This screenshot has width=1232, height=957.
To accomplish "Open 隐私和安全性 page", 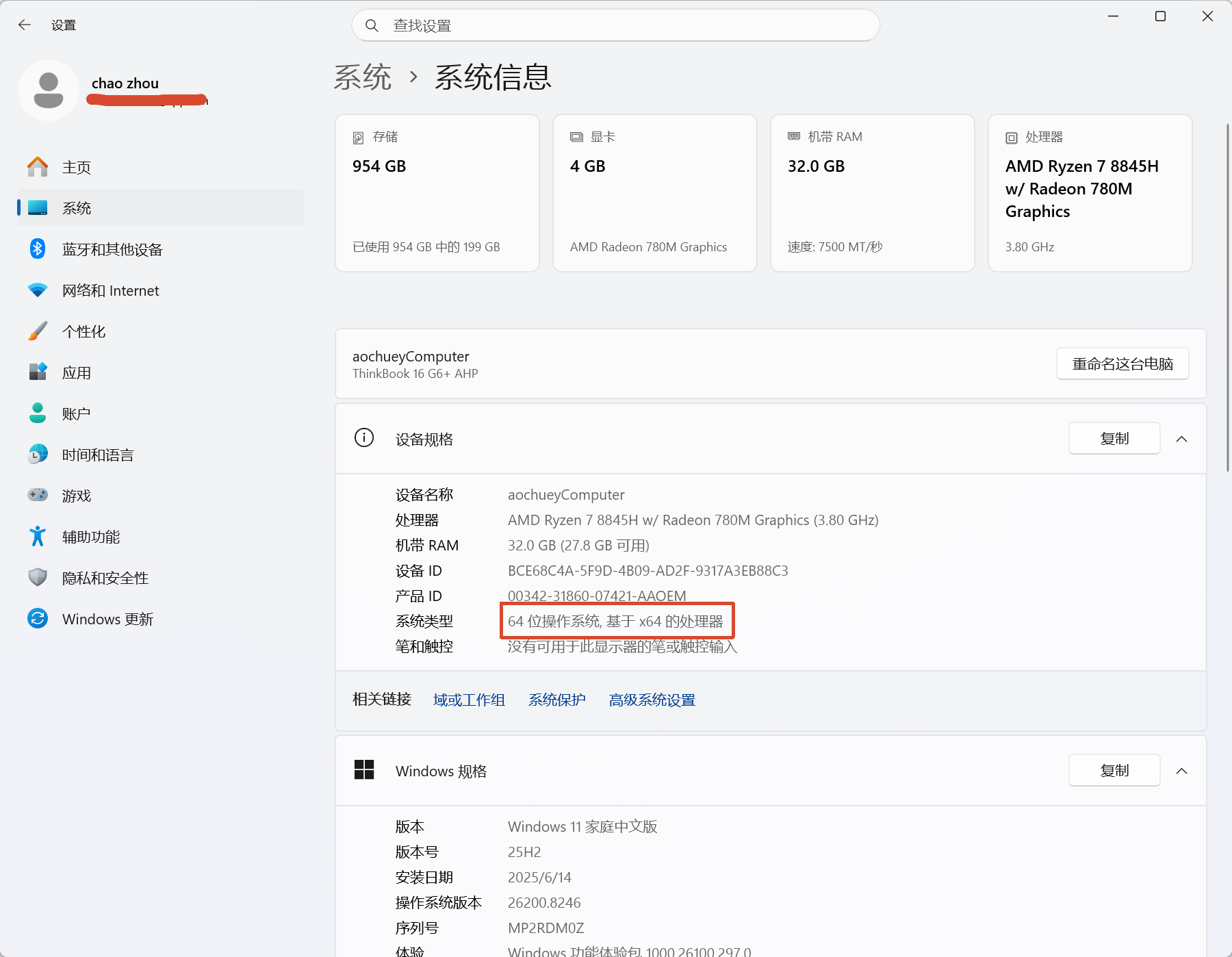I will [x=160, y=578].
